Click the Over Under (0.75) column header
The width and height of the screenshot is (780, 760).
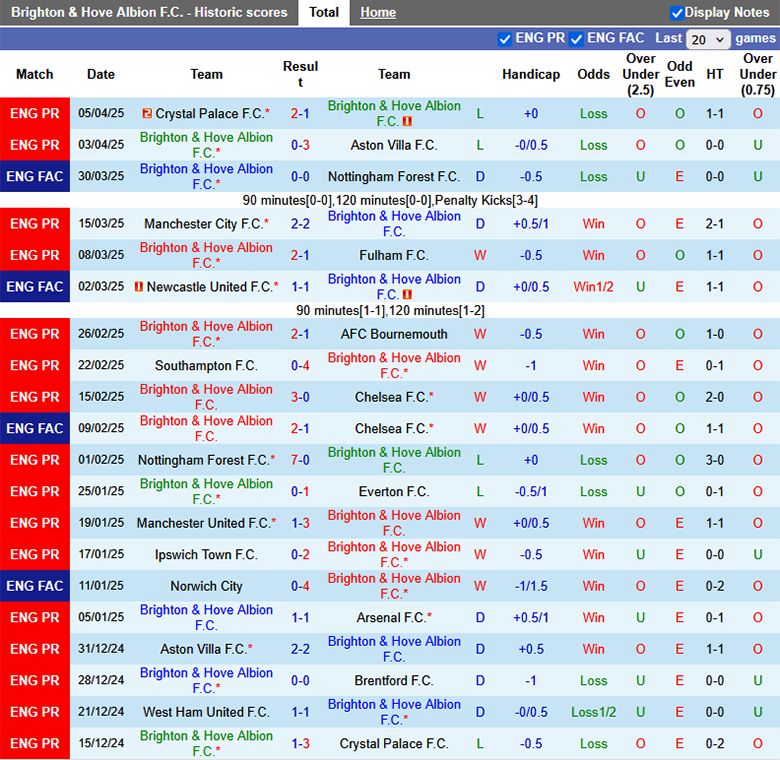tap(758, 75)
